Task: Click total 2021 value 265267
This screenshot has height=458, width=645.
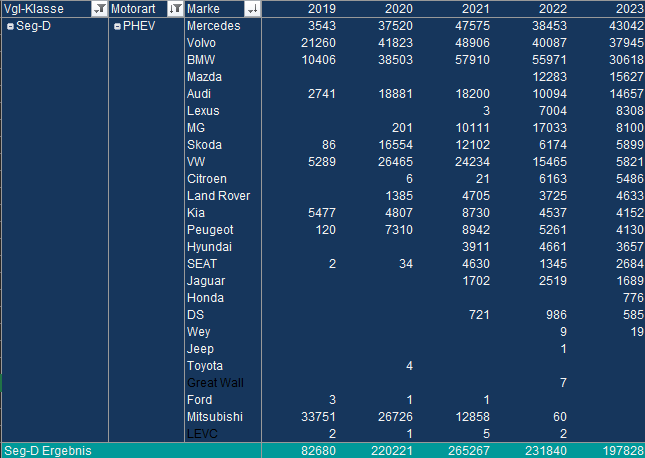Action: 469,451
